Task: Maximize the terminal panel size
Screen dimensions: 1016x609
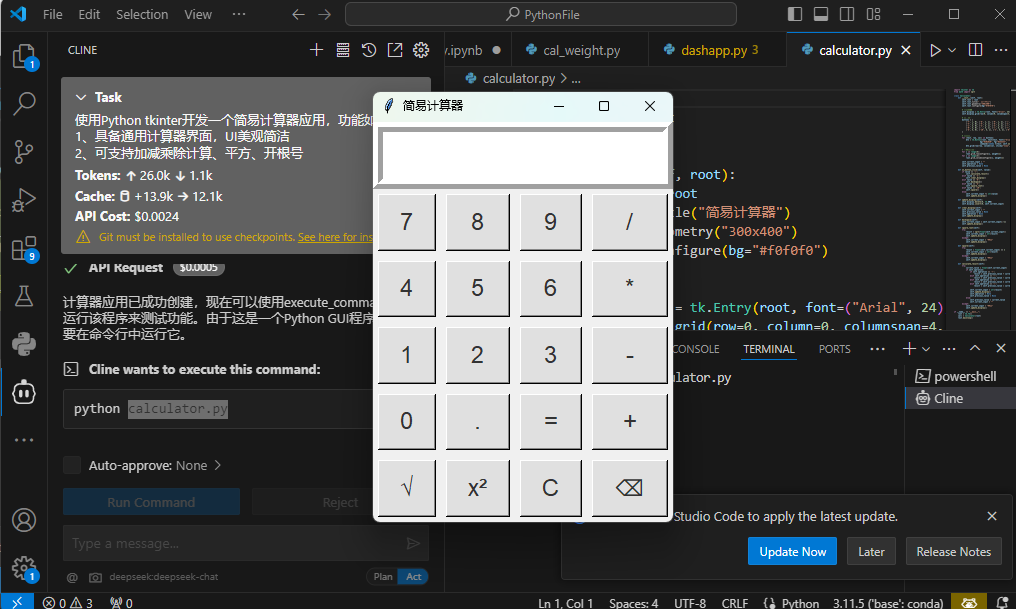Action: click(x=975, y=349)
